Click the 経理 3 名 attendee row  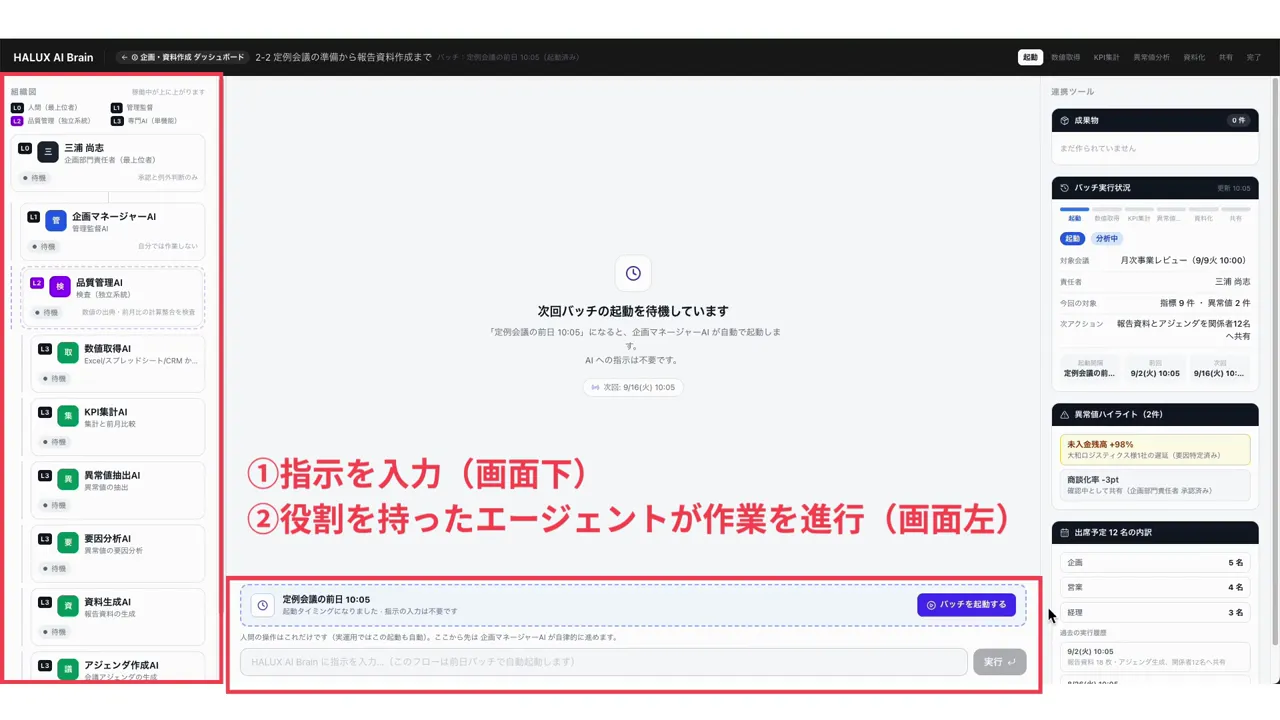1155,613
